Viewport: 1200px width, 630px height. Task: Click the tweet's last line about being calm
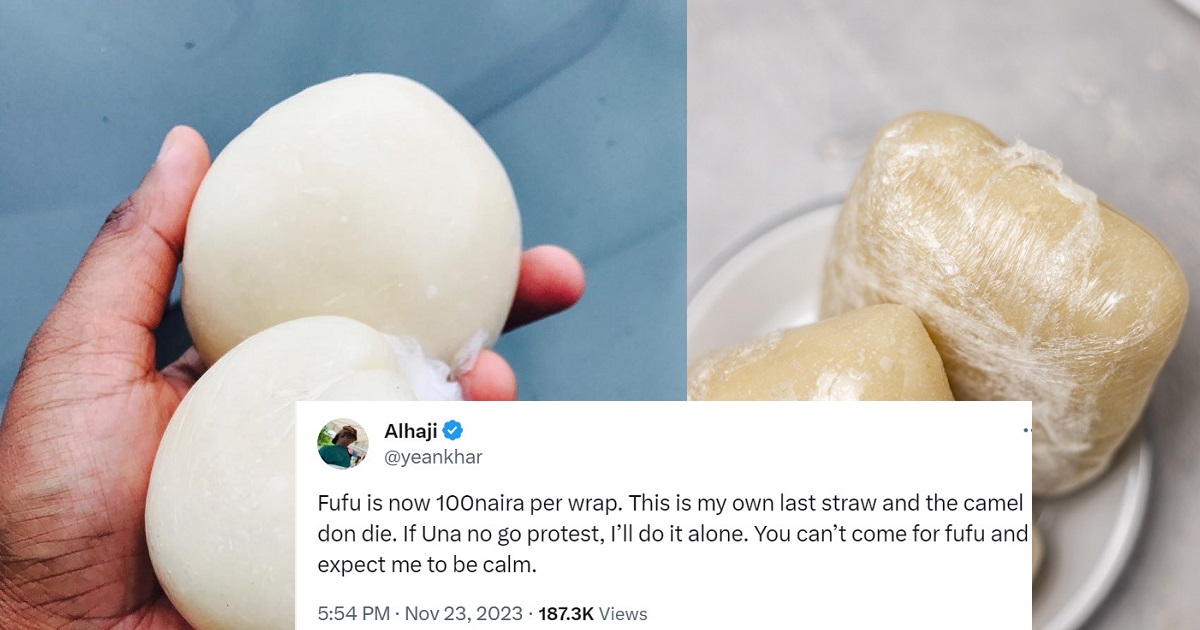[x=427, y=565]
